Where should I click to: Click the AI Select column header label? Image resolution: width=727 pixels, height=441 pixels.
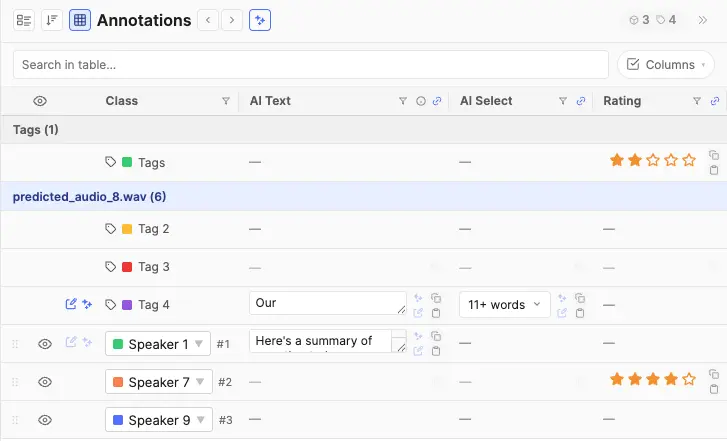coord(486,101)
